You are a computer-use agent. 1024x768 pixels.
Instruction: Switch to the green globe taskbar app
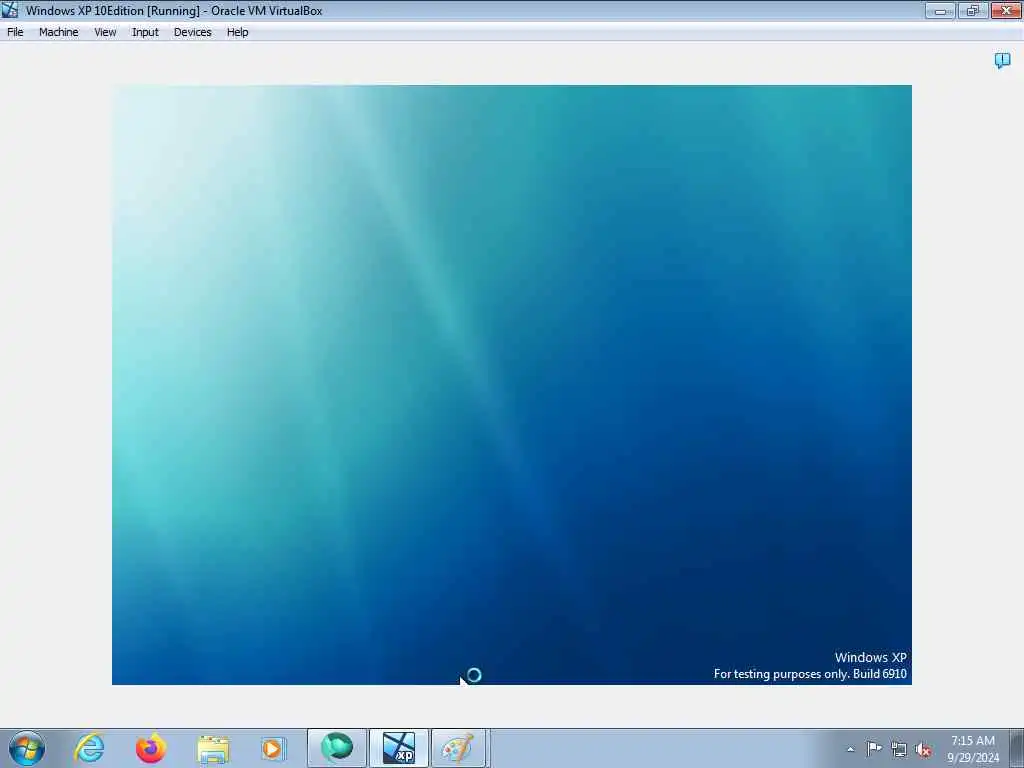[337, 748]
